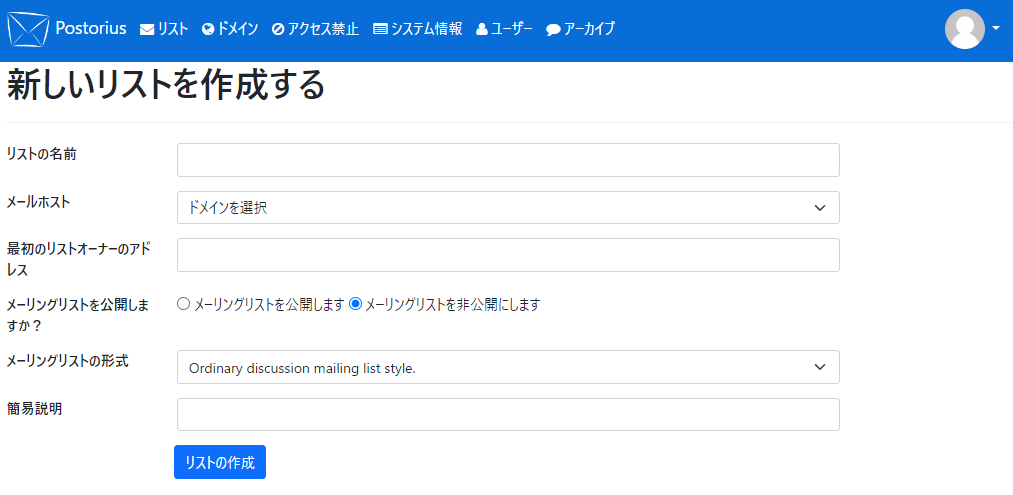Click the speech bubble icon beside アーカイブ

[553, 30]
